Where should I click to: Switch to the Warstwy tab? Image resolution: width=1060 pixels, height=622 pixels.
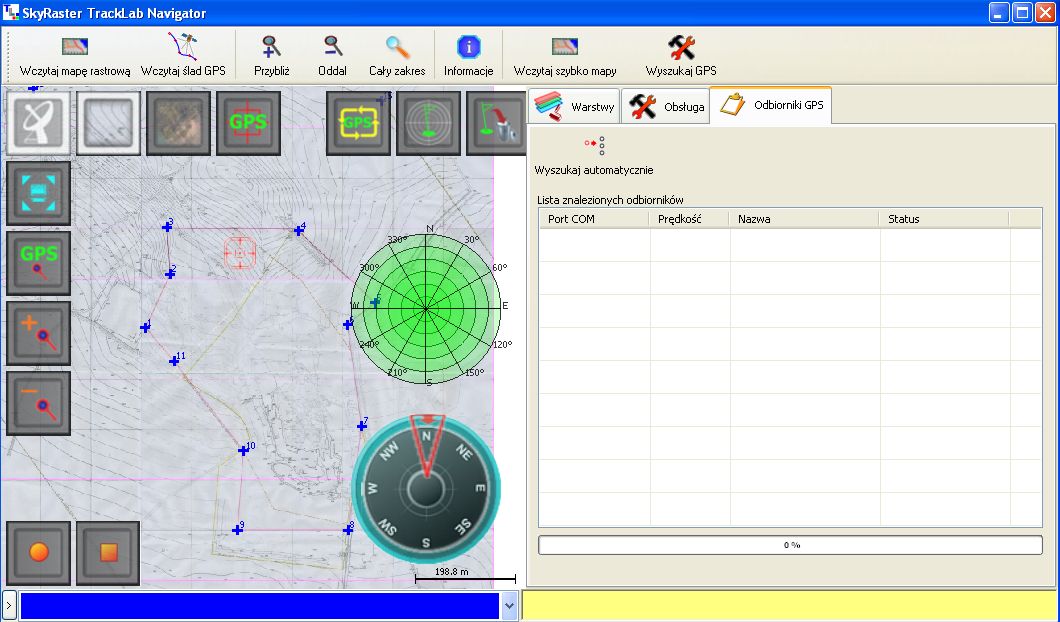click(575, 106)
